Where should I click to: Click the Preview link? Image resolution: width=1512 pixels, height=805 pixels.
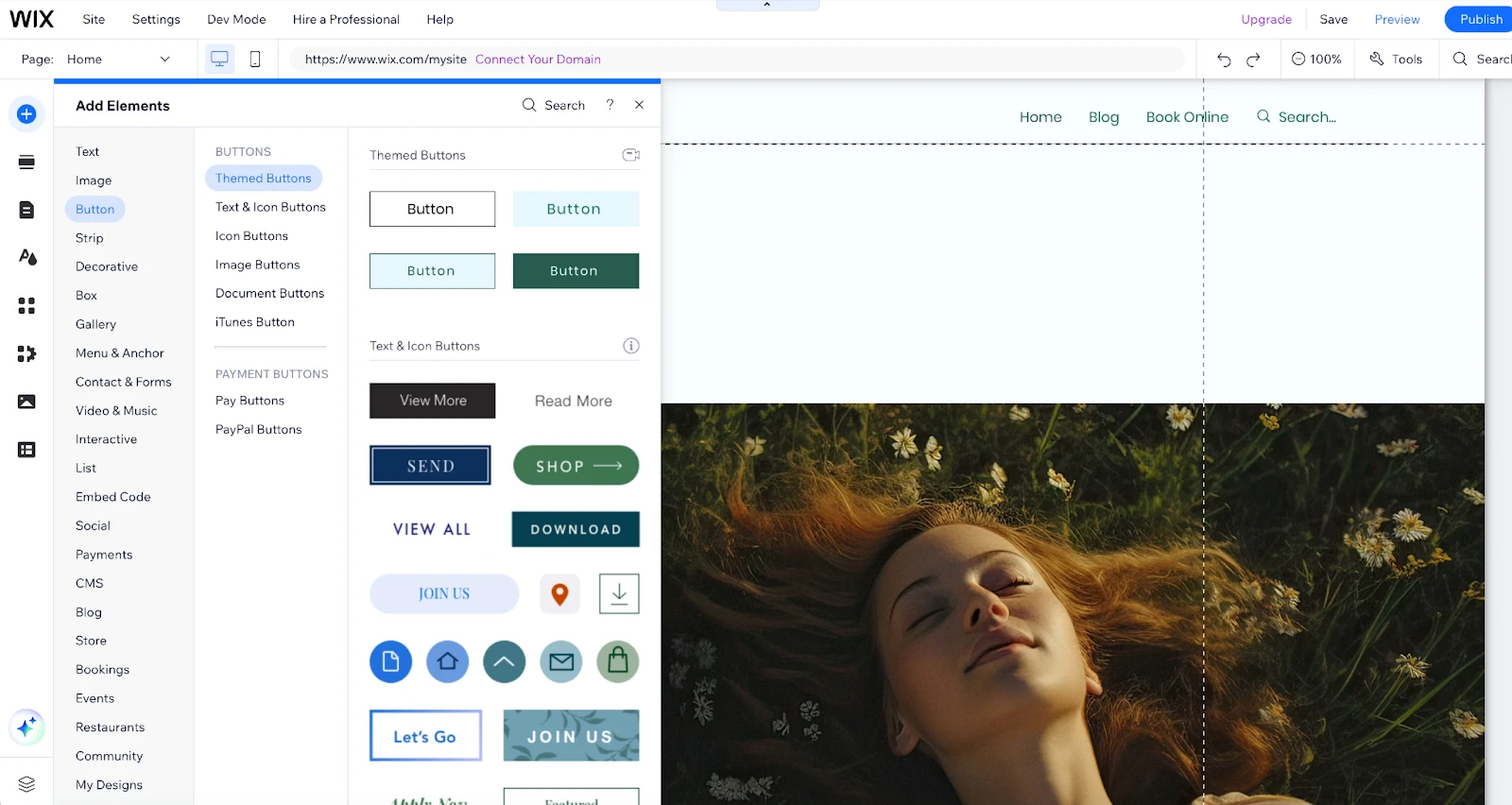pos(1397,19)
